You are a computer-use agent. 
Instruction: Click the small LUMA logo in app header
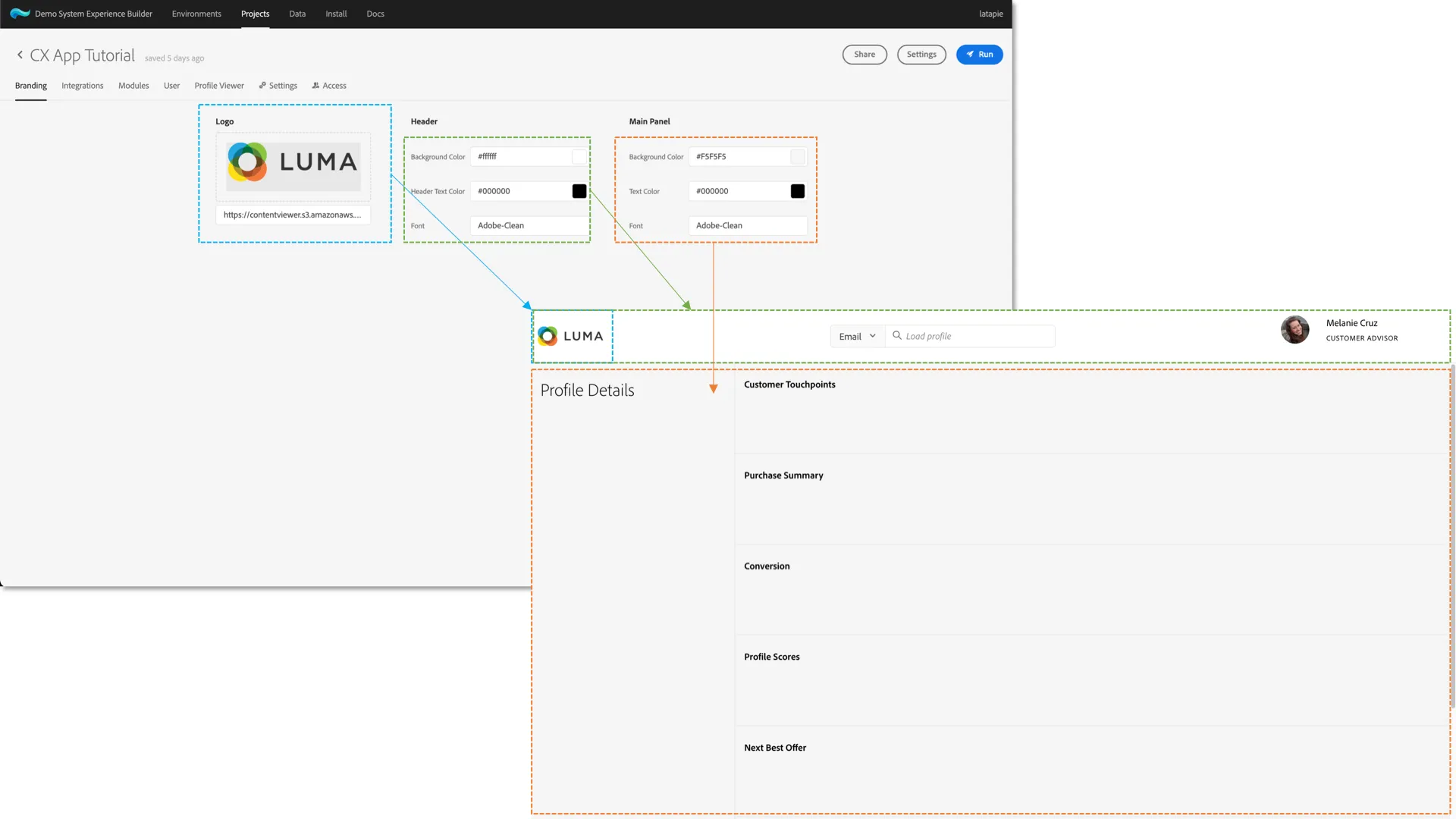tap(570, 336)
